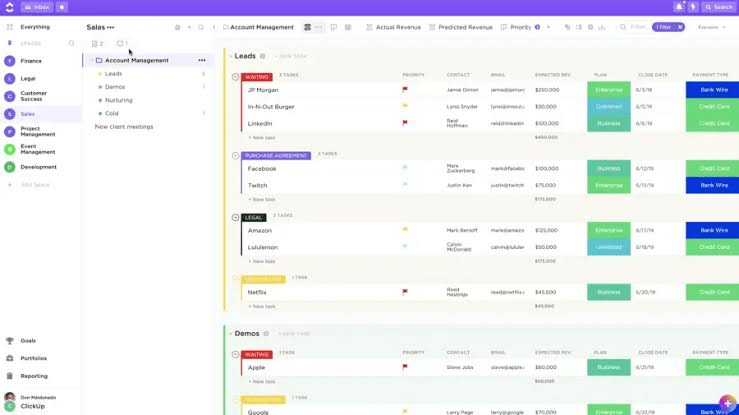Image resolution: width=739 pixels, height=415 pixels.
Task: Remove the active 1 filter chip
Action: pyautogui.click(x=681, y=27)
